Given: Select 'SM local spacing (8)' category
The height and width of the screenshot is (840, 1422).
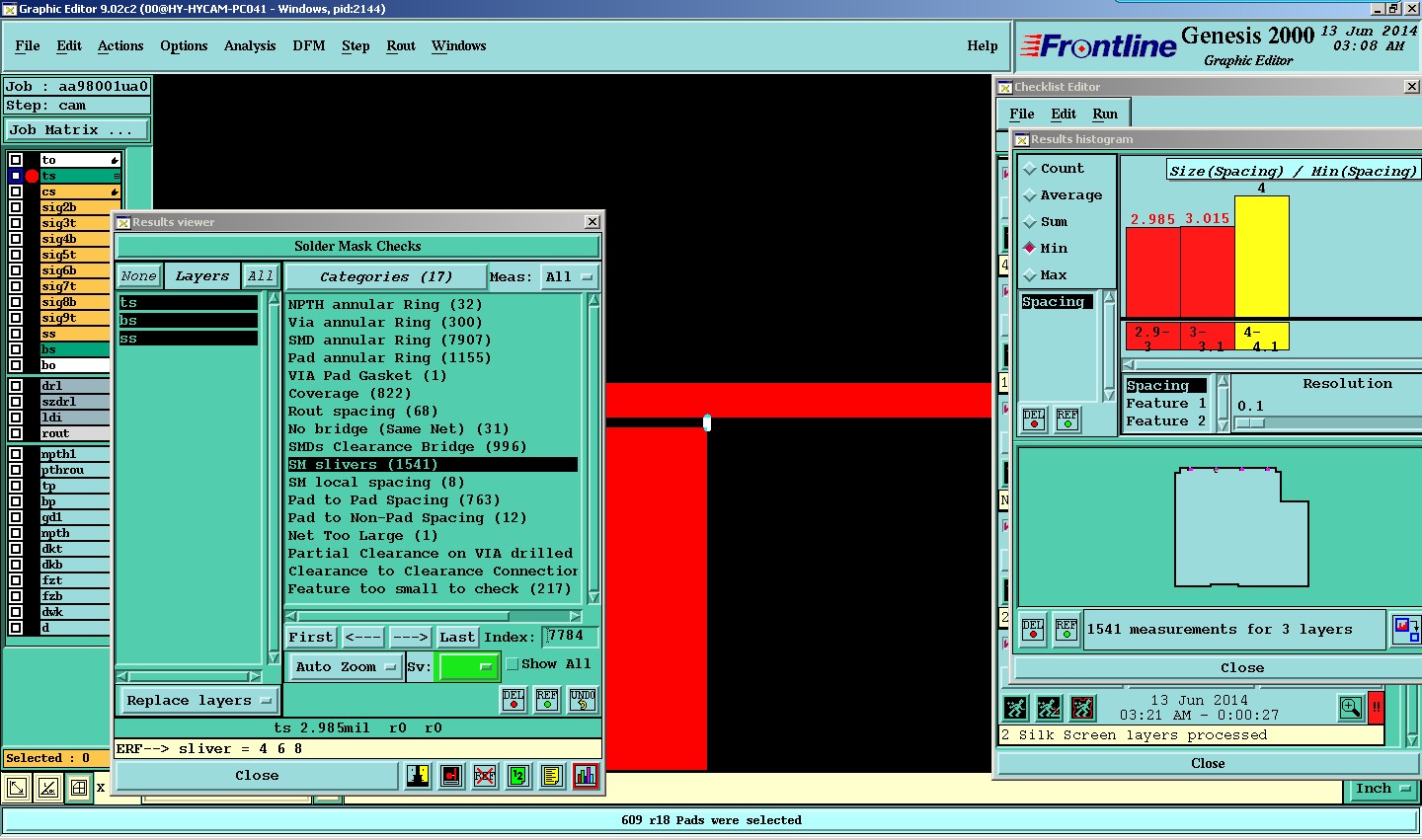Looking at the screenshot, I should coord(433,483).
